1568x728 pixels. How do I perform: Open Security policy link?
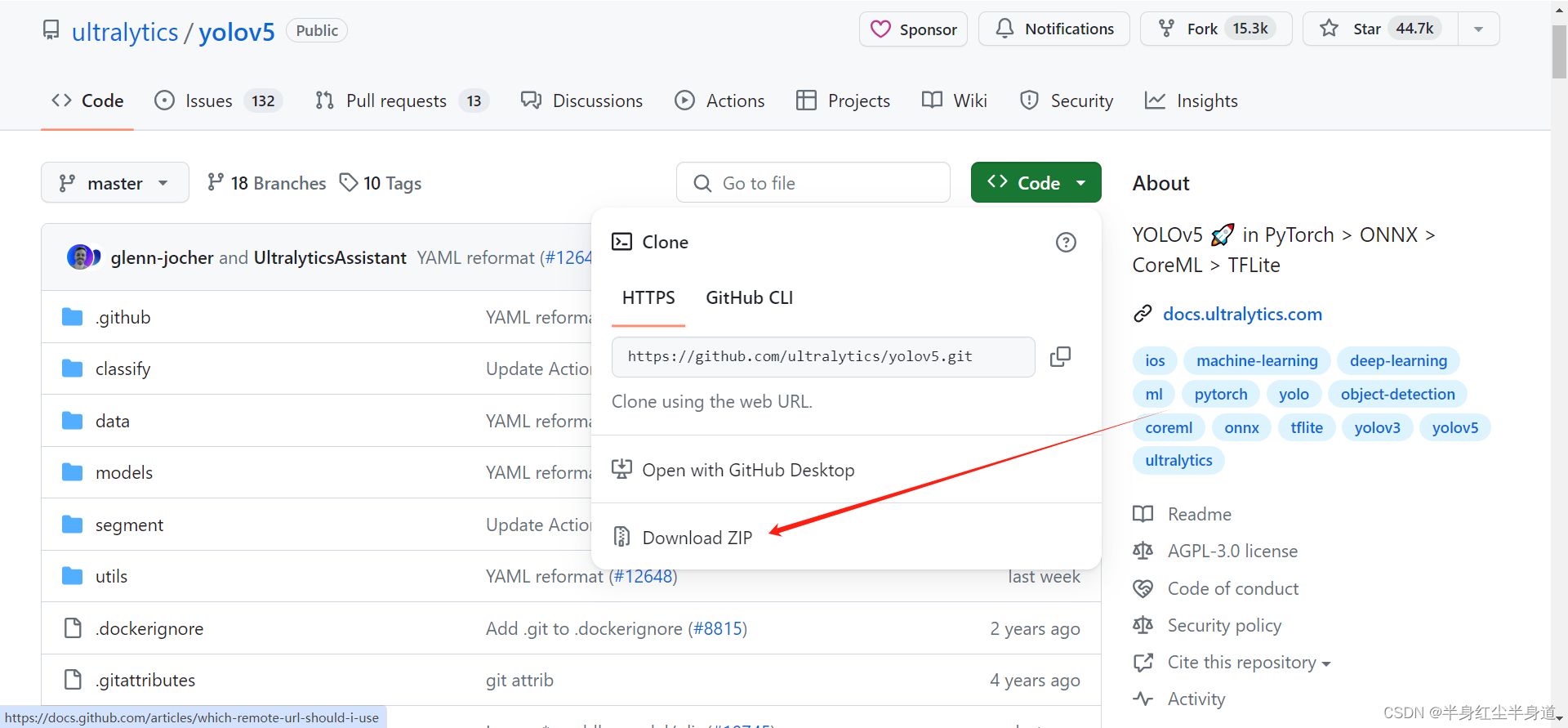pyautogui.click(x=1224, y=625)
